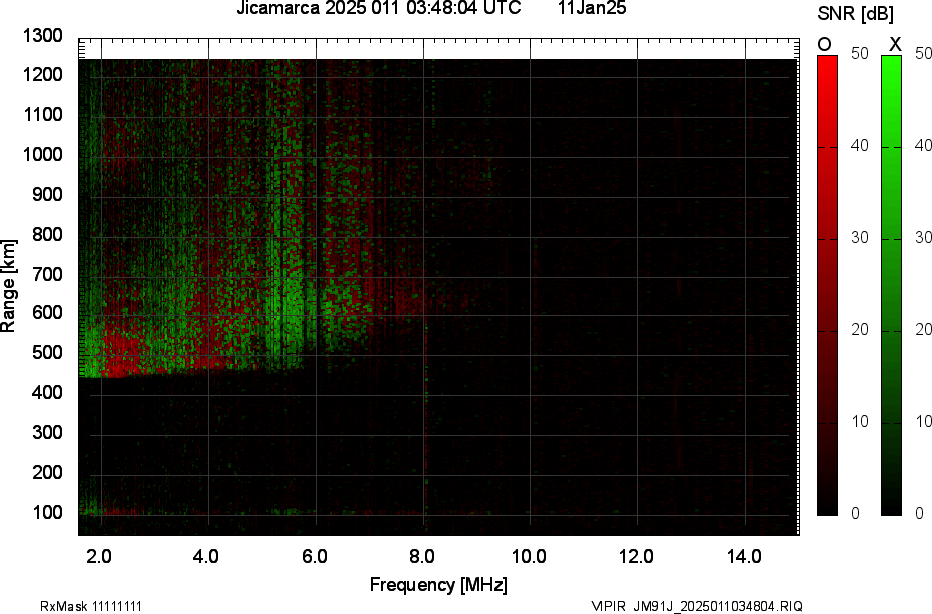Click the date label '11Jan25'
This screenshot has height=614, width=932.
pos(592,8)
